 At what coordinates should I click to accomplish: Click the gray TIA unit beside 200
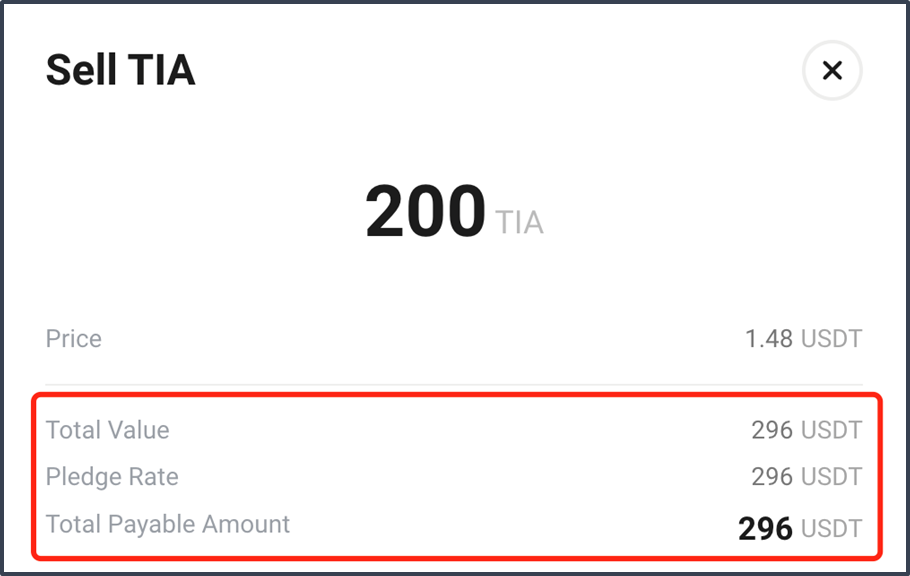519,222
